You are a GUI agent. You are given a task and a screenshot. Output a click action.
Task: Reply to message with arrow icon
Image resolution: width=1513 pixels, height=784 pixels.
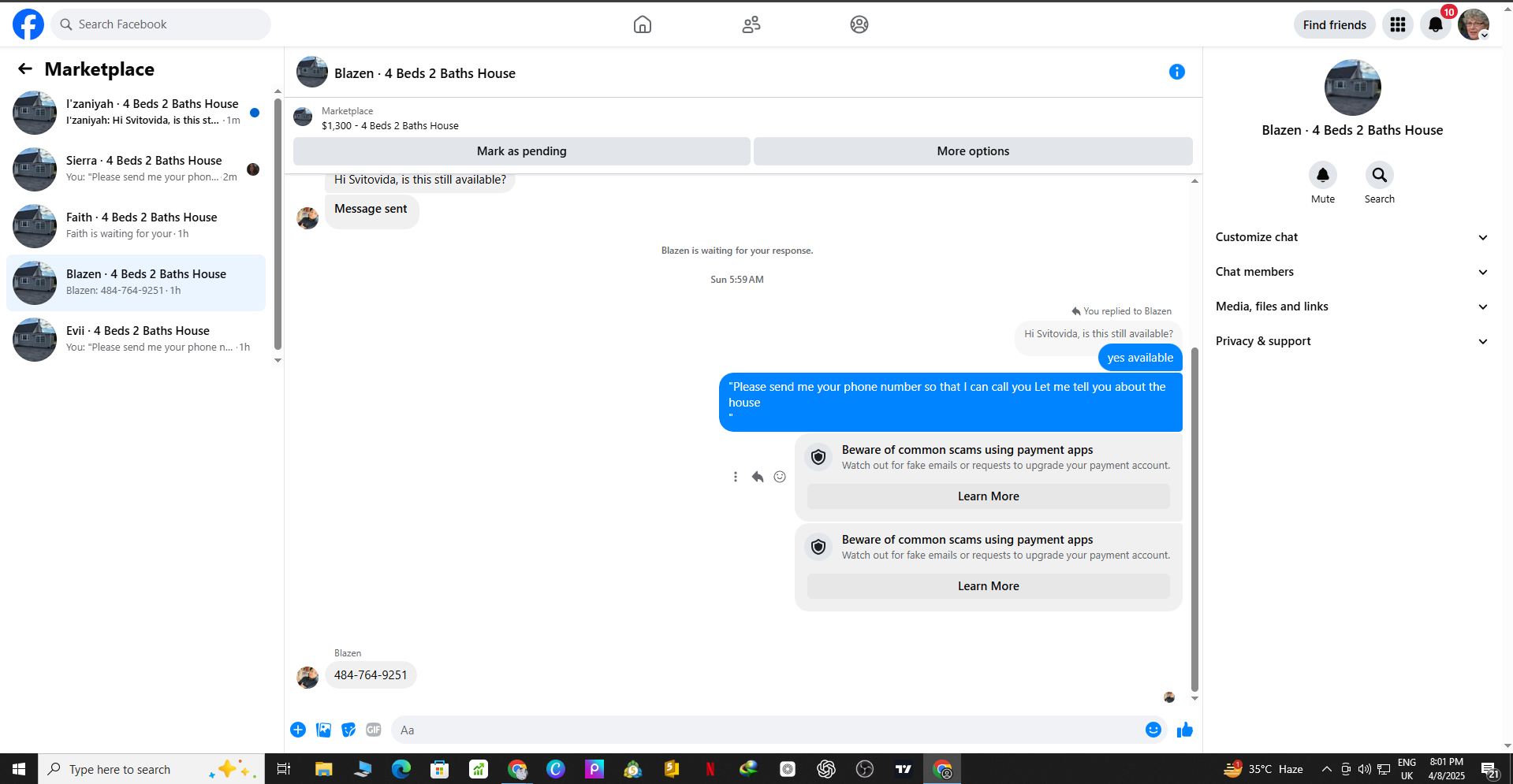(x=758, y=477)
